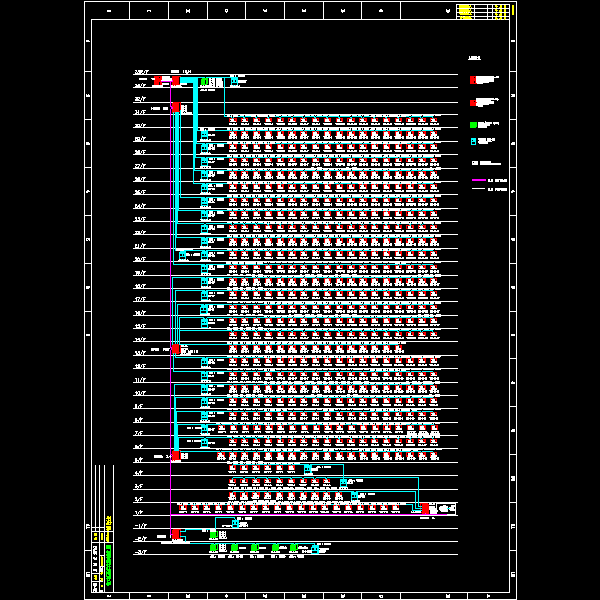Click the second red symbol in the legend
The image size is (600, 600).
coord(473,102)
